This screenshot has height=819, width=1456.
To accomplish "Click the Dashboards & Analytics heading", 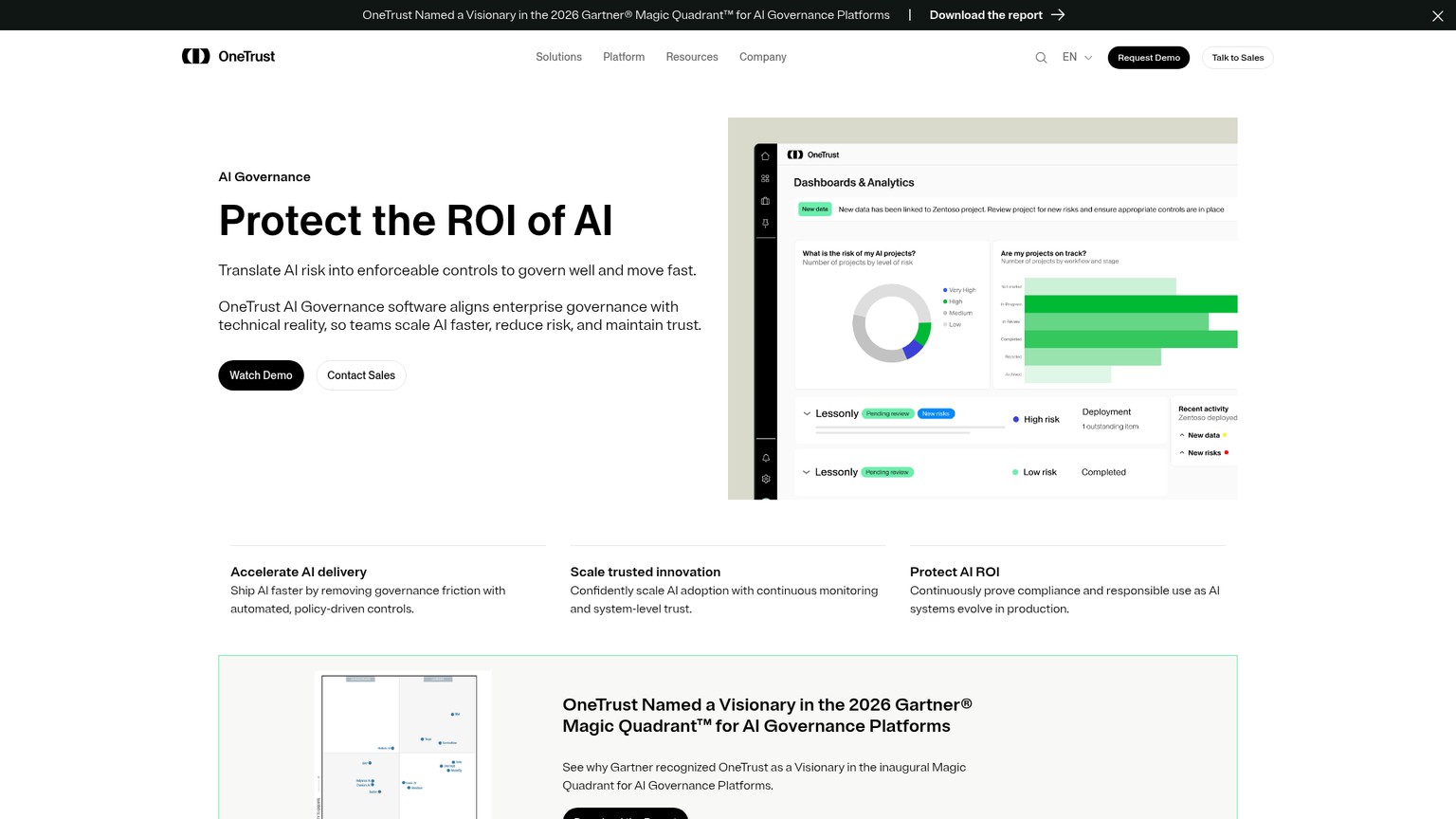I will [854, 183].
